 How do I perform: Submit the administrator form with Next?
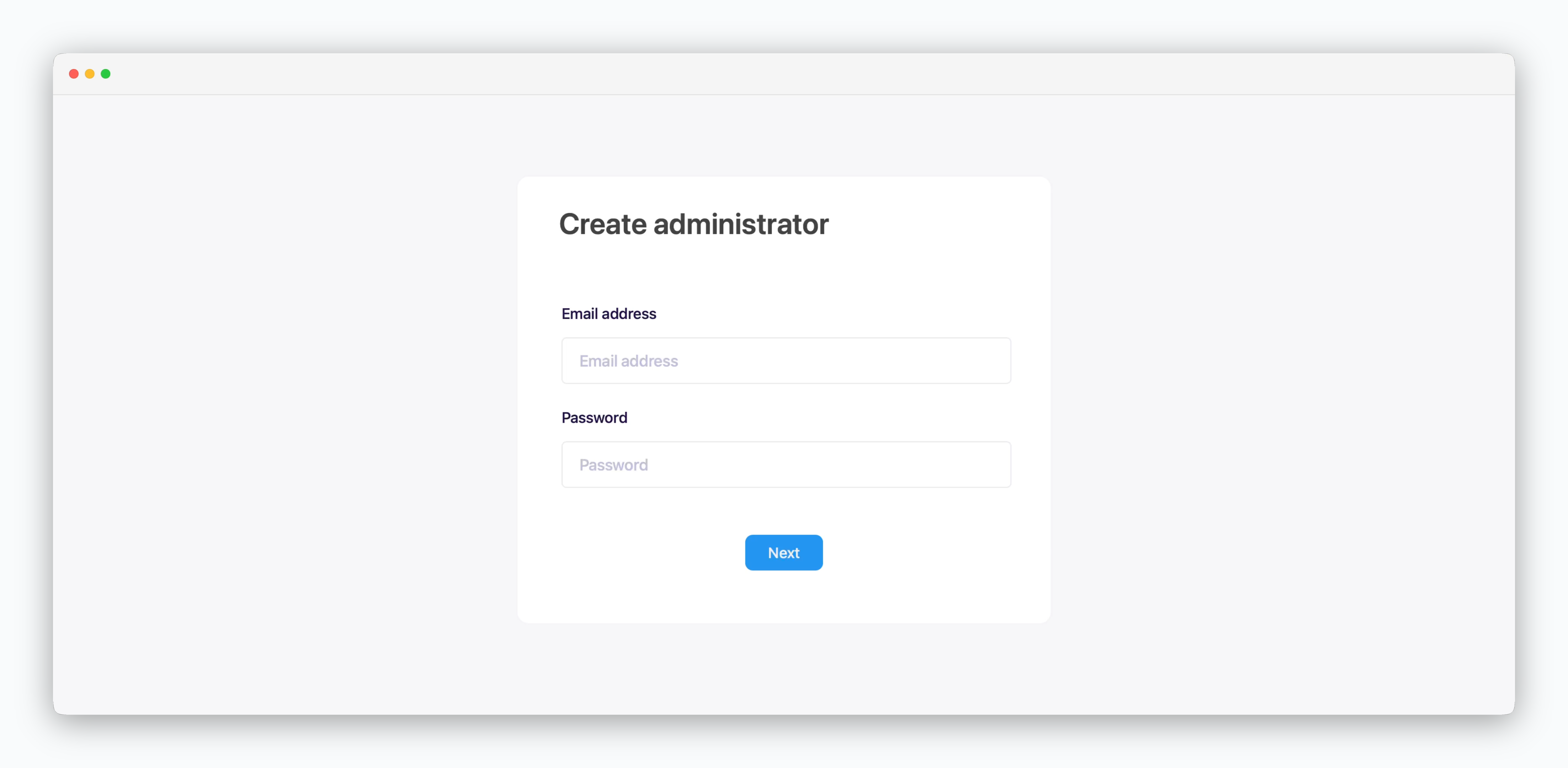[783, 553]
